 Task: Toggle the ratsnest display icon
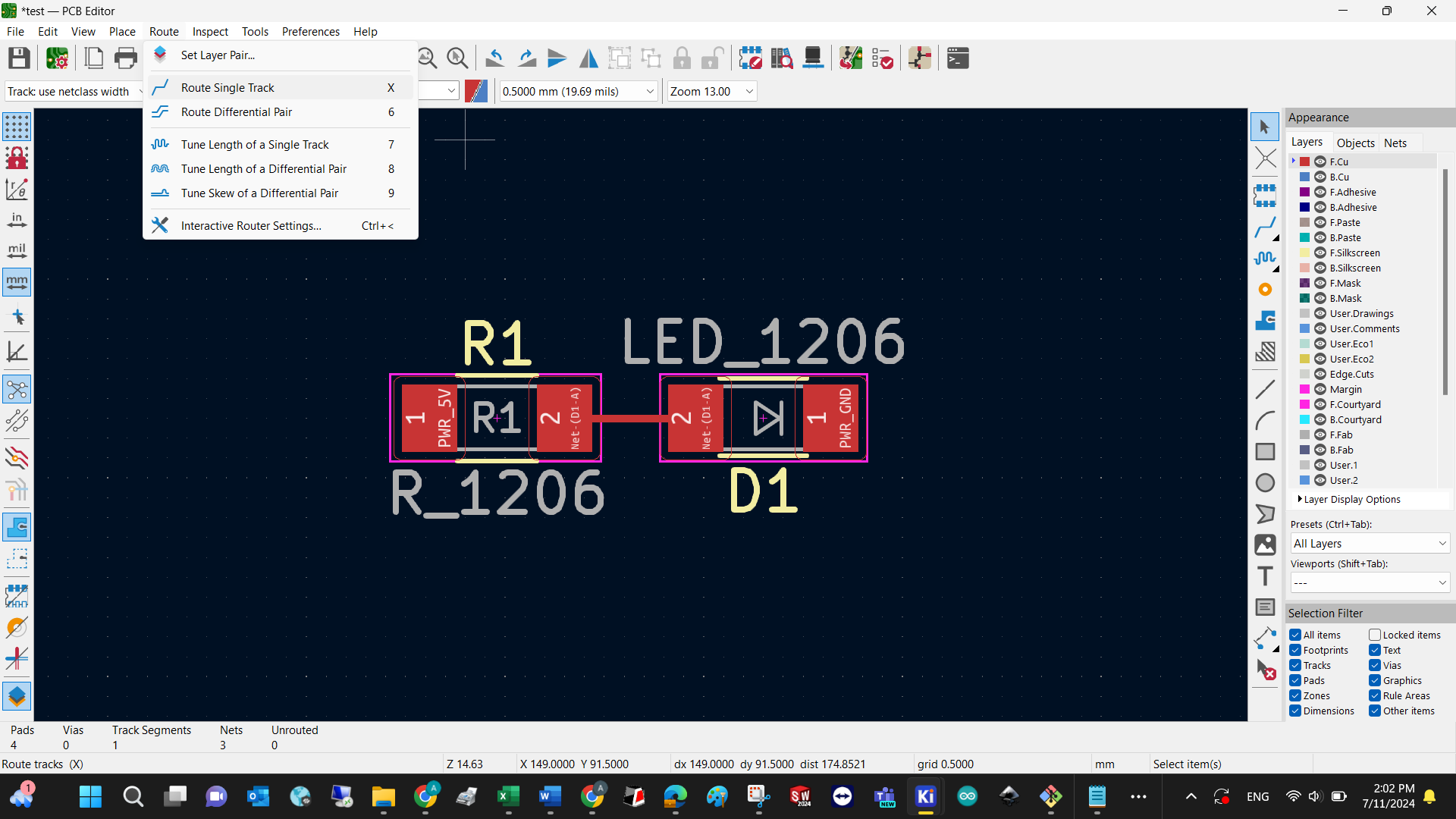click(17, 390)
